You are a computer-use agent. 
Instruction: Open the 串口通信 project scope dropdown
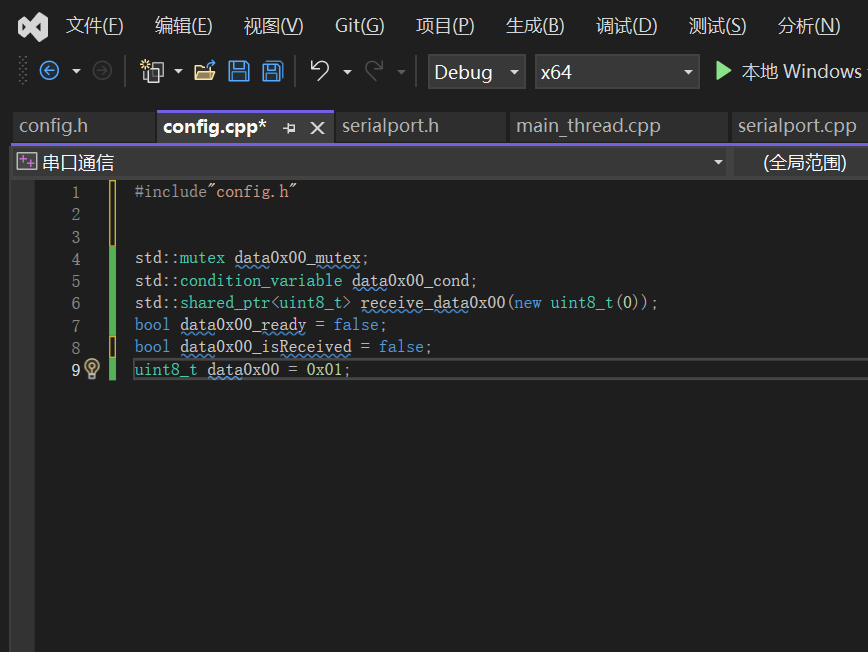(x=369, y=162)
